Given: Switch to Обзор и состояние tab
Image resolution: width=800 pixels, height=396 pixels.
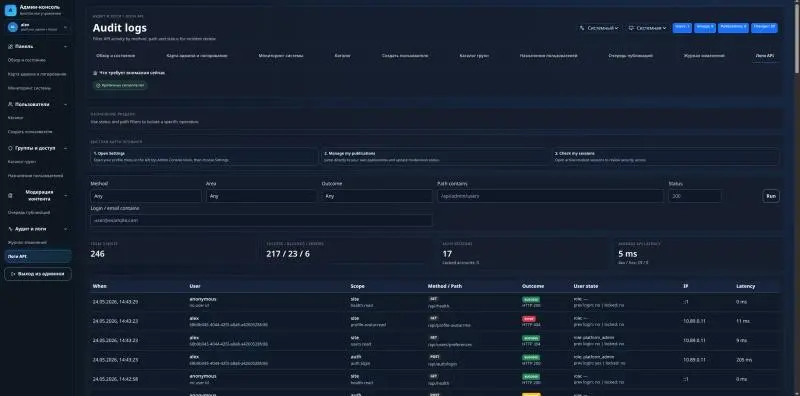Looking at the screenshot, I should pyautogui.click(x=115, y=56).
